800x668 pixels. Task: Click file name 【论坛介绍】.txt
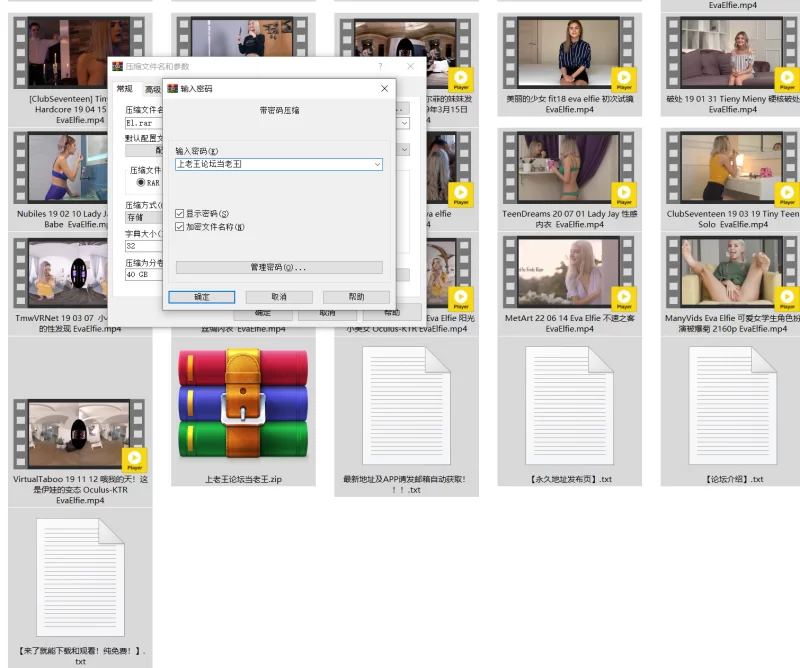coord(733,479)
